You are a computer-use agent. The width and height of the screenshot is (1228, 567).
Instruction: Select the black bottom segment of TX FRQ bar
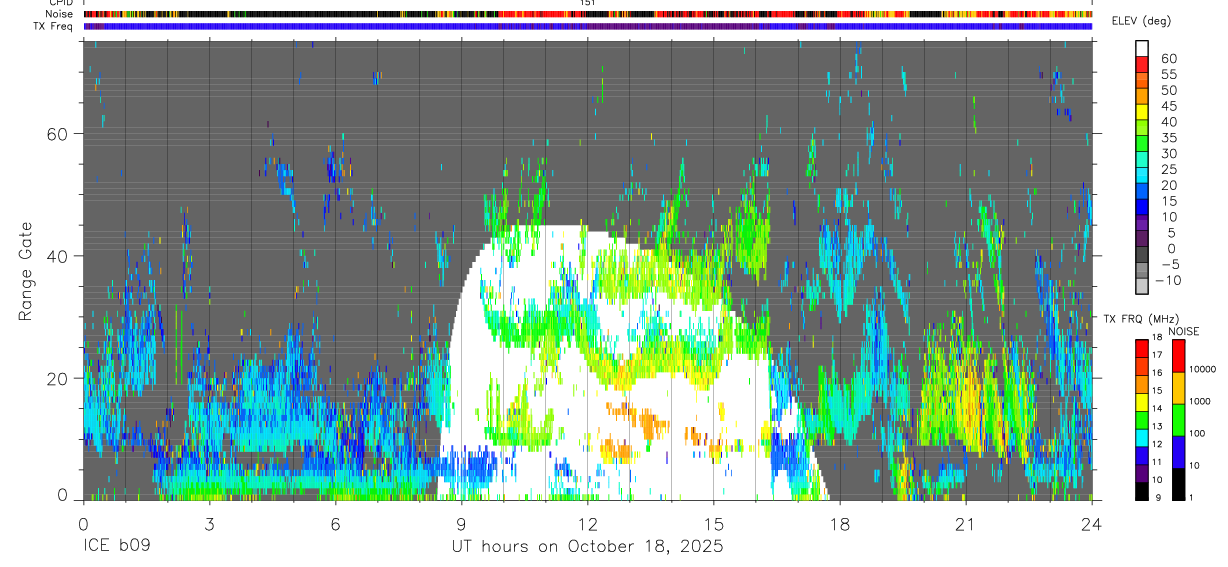(1142, 491)
